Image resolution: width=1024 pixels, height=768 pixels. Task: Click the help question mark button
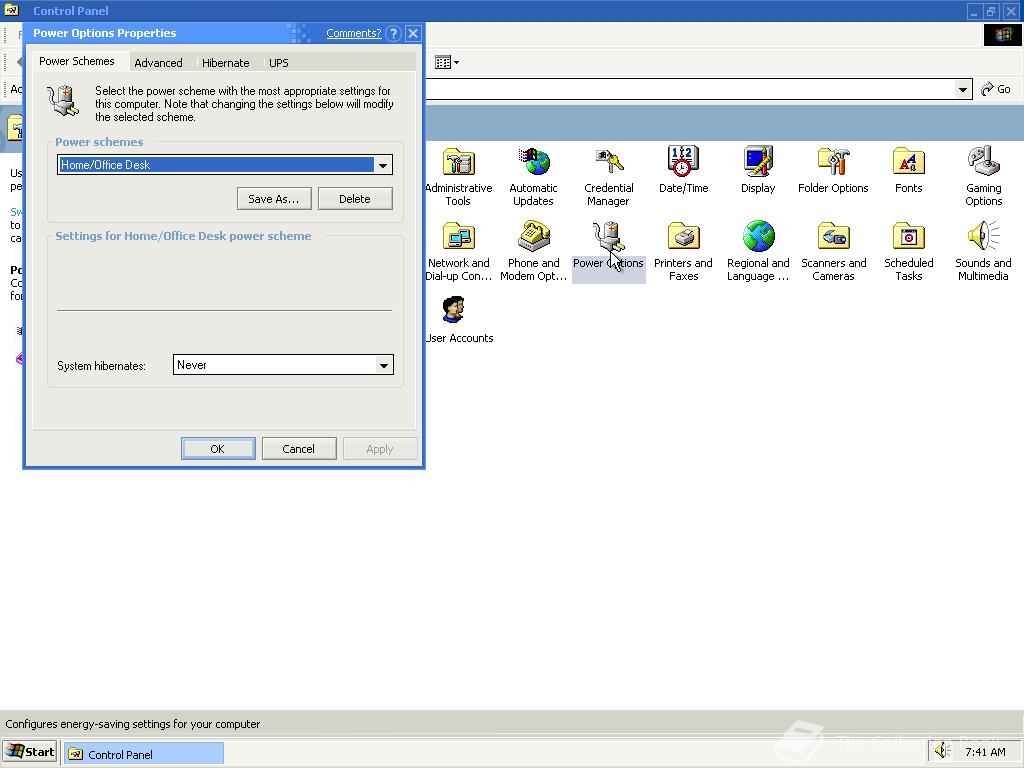click(393, 33)
